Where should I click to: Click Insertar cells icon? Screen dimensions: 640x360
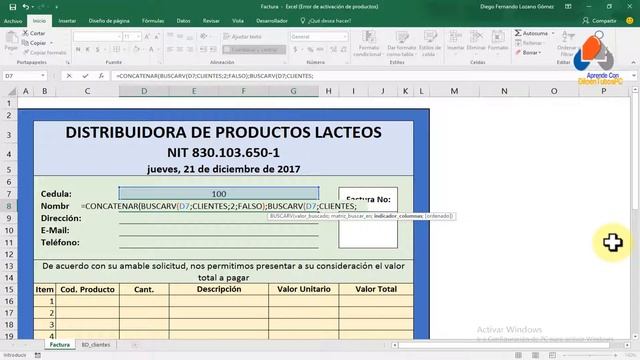(455, 37)
